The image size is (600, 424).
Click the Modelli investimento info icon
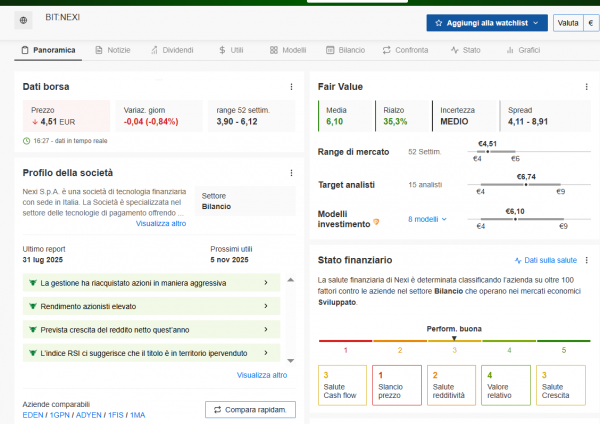[x=377, y=219]
